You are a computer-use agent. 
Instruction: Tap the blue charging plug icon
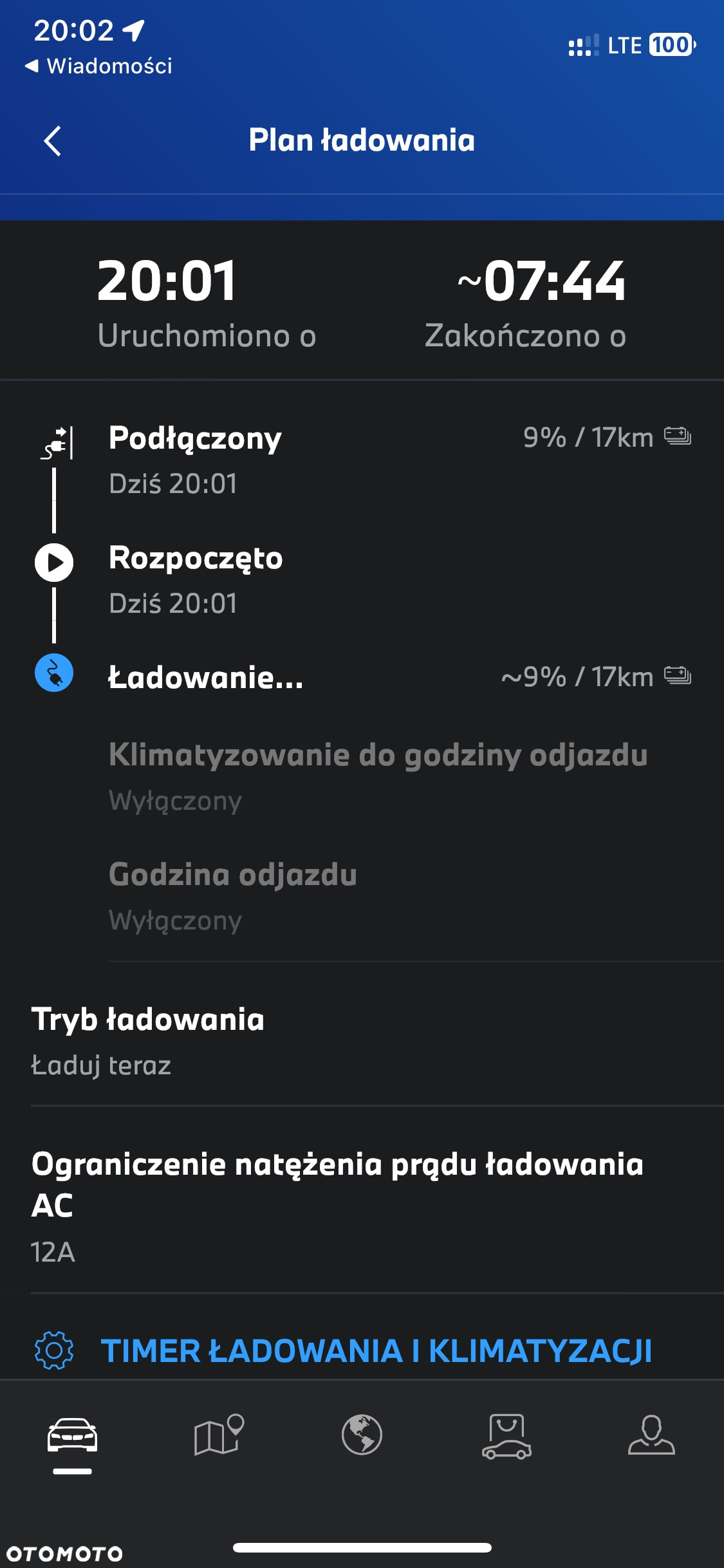coord(54,673)
